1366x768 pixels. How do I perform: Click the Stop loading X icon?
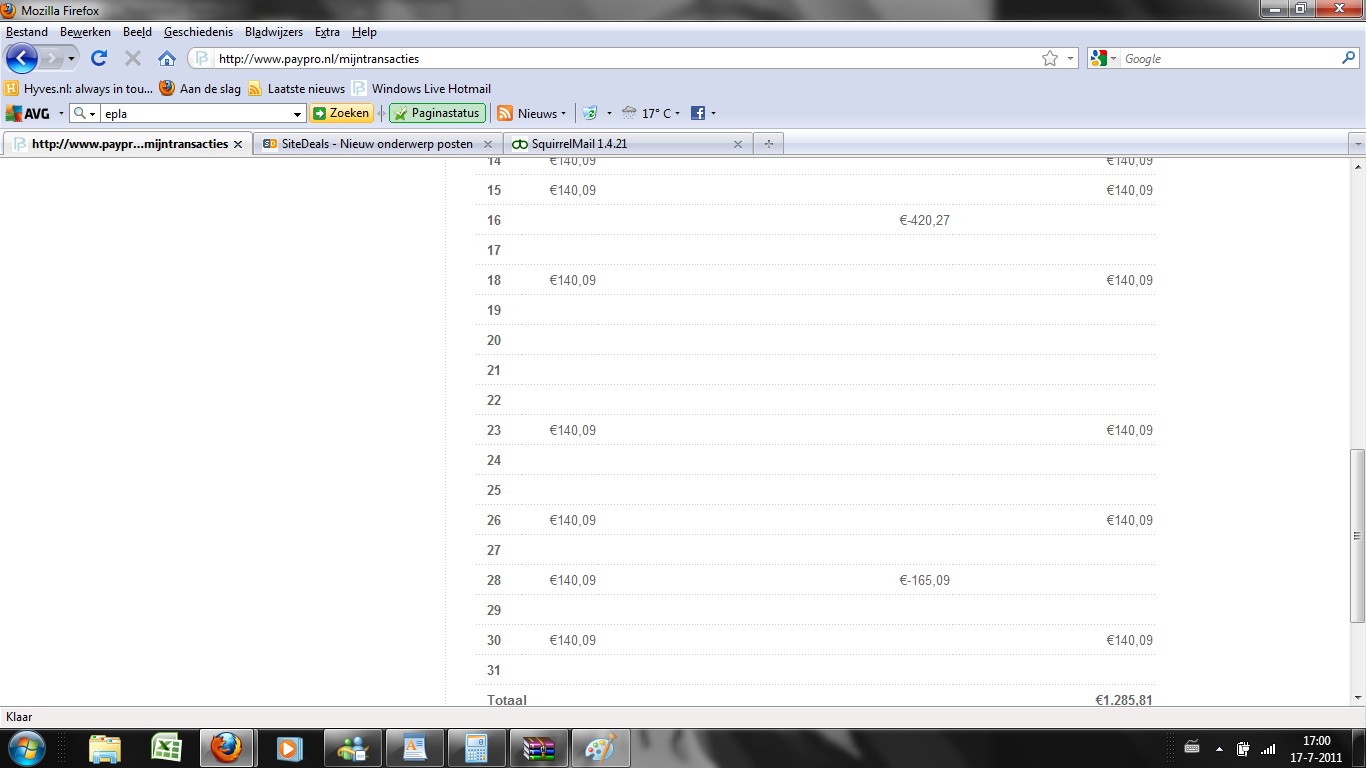(x=133, y=58)
